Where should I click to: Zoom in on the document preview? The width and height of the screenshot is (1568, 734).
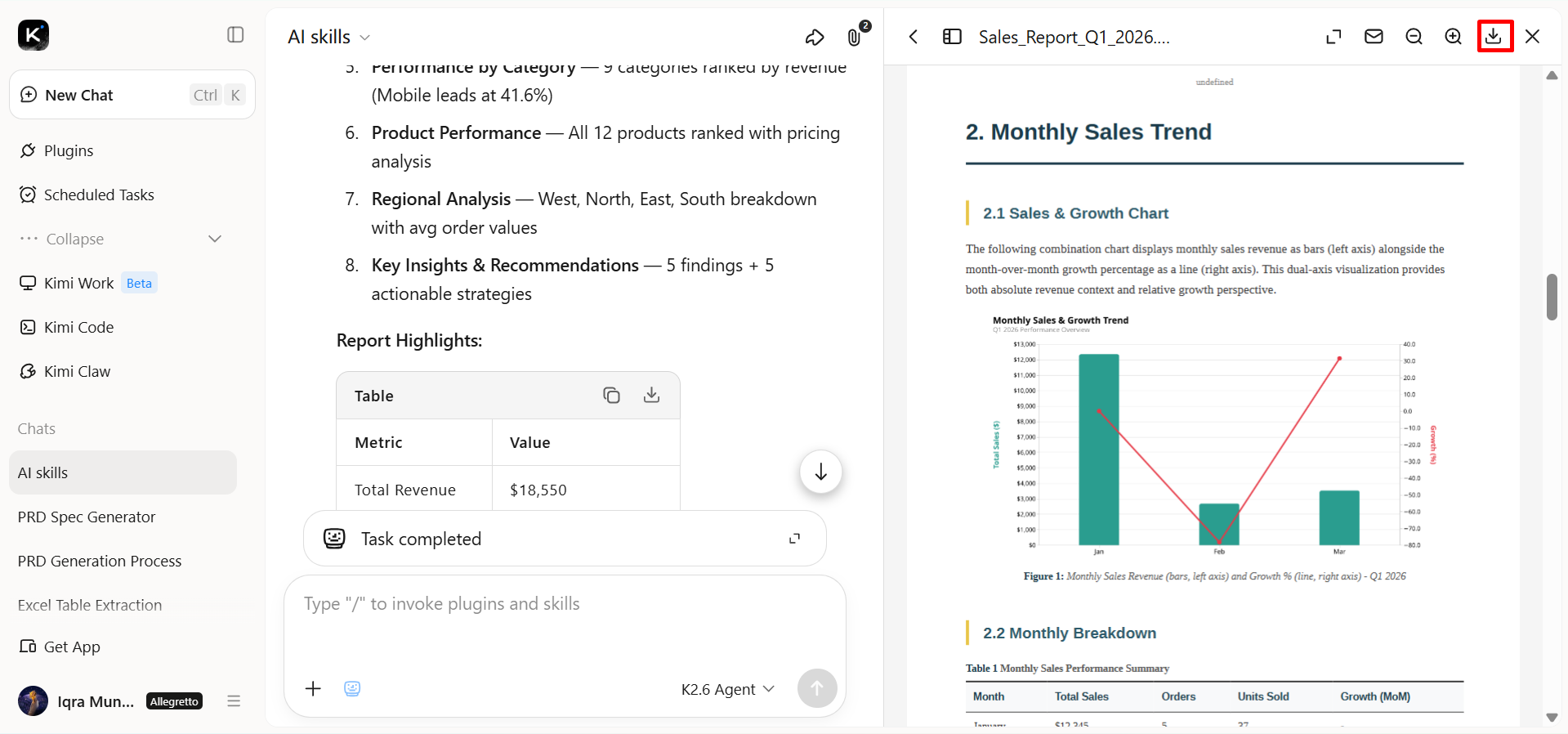point(1453,37)
